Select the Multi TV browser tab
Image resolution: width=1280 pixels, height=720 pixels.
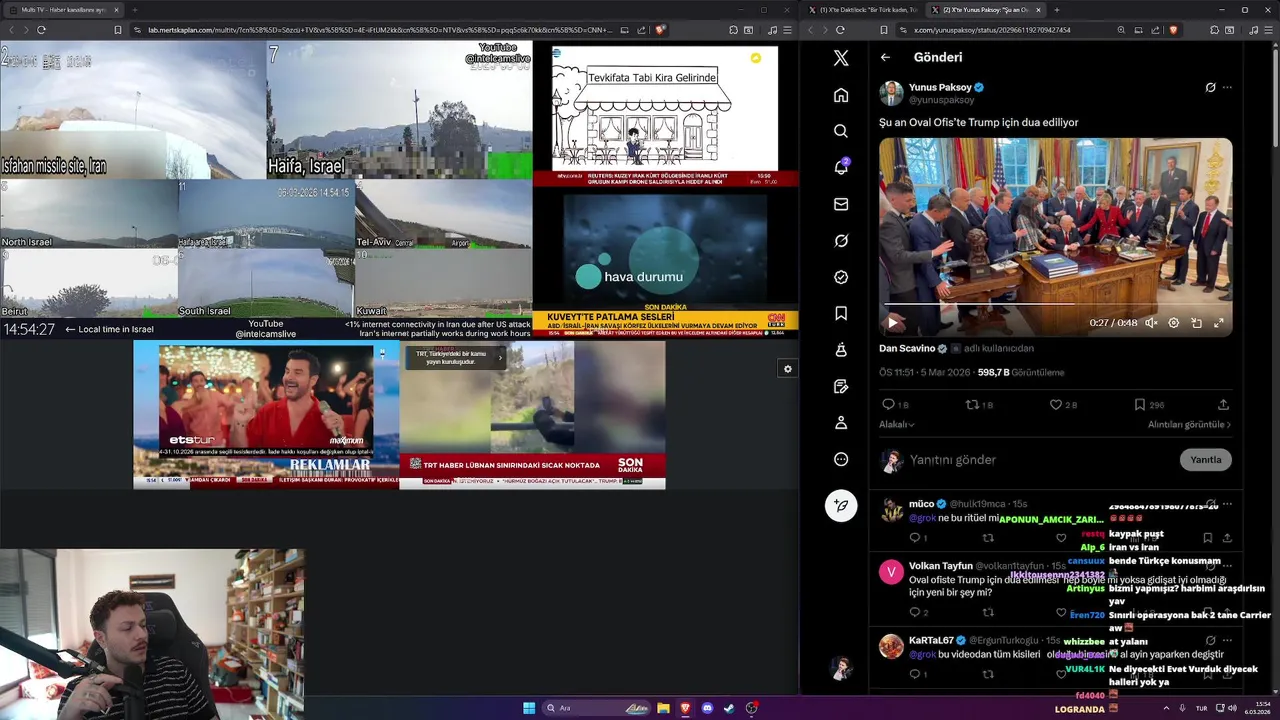(x=62, y=10)
